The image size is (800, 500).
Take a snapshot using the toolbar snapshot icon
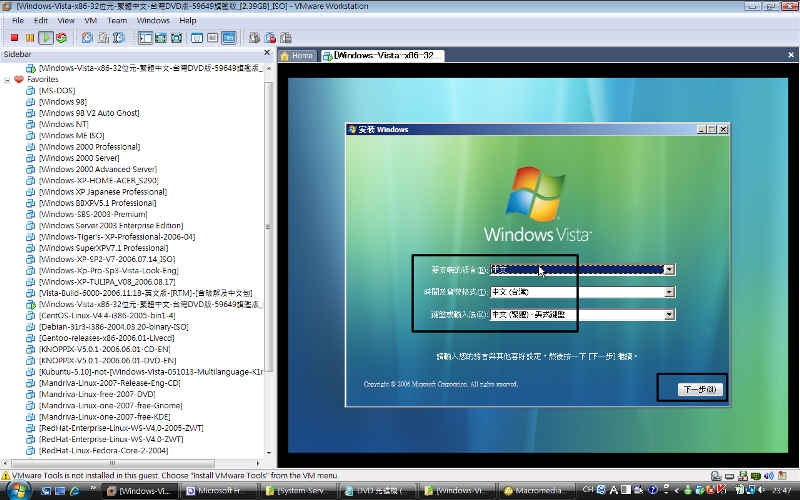[88, 38]
